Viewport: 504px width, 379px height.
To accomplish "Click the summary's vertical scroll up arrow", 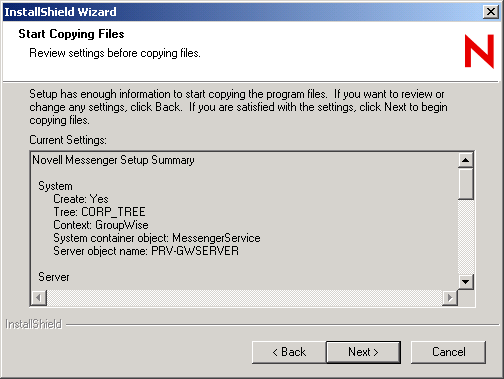I will pos(466,160).
